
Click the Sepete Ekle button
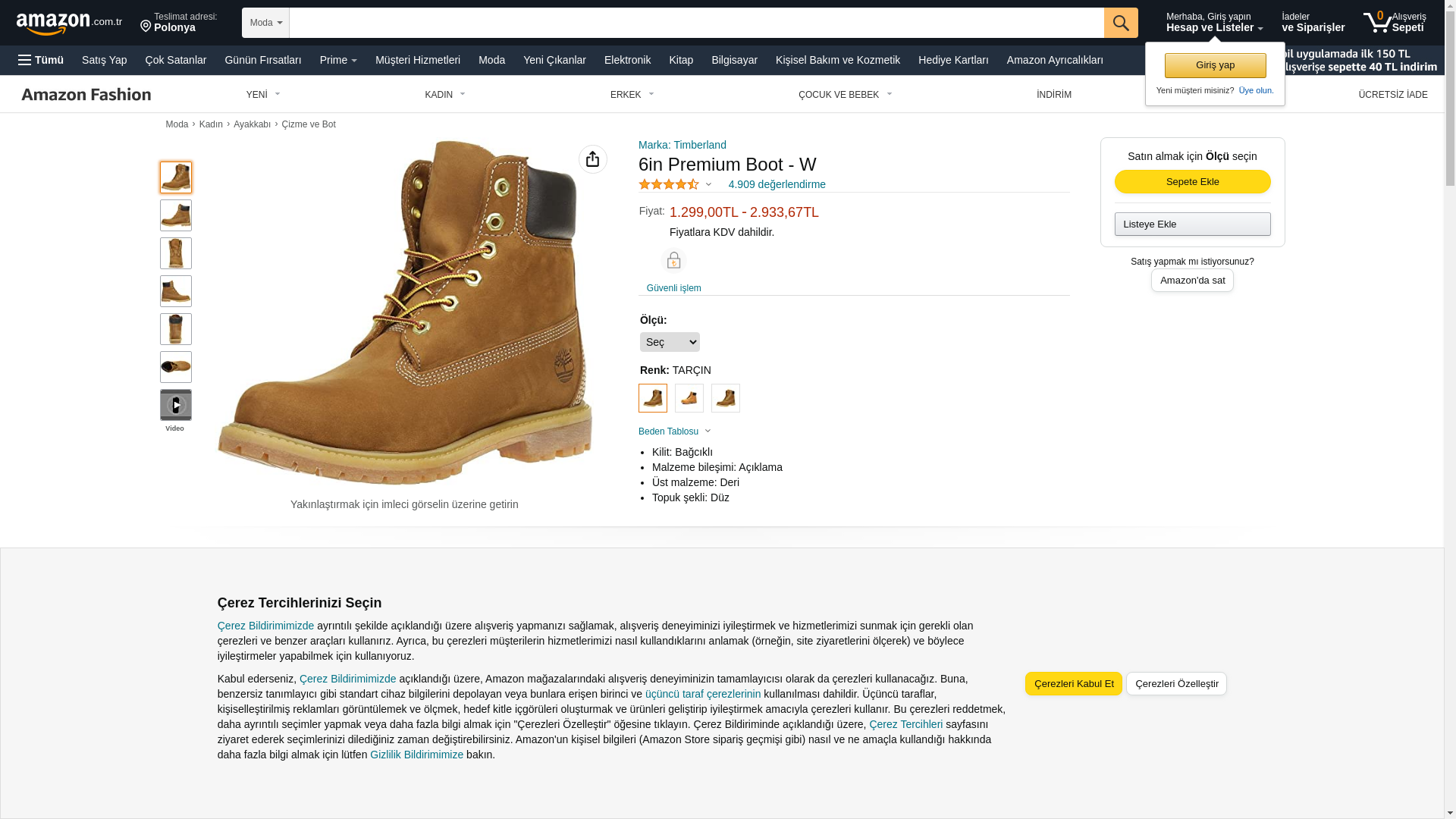[x=1192, y=182]
